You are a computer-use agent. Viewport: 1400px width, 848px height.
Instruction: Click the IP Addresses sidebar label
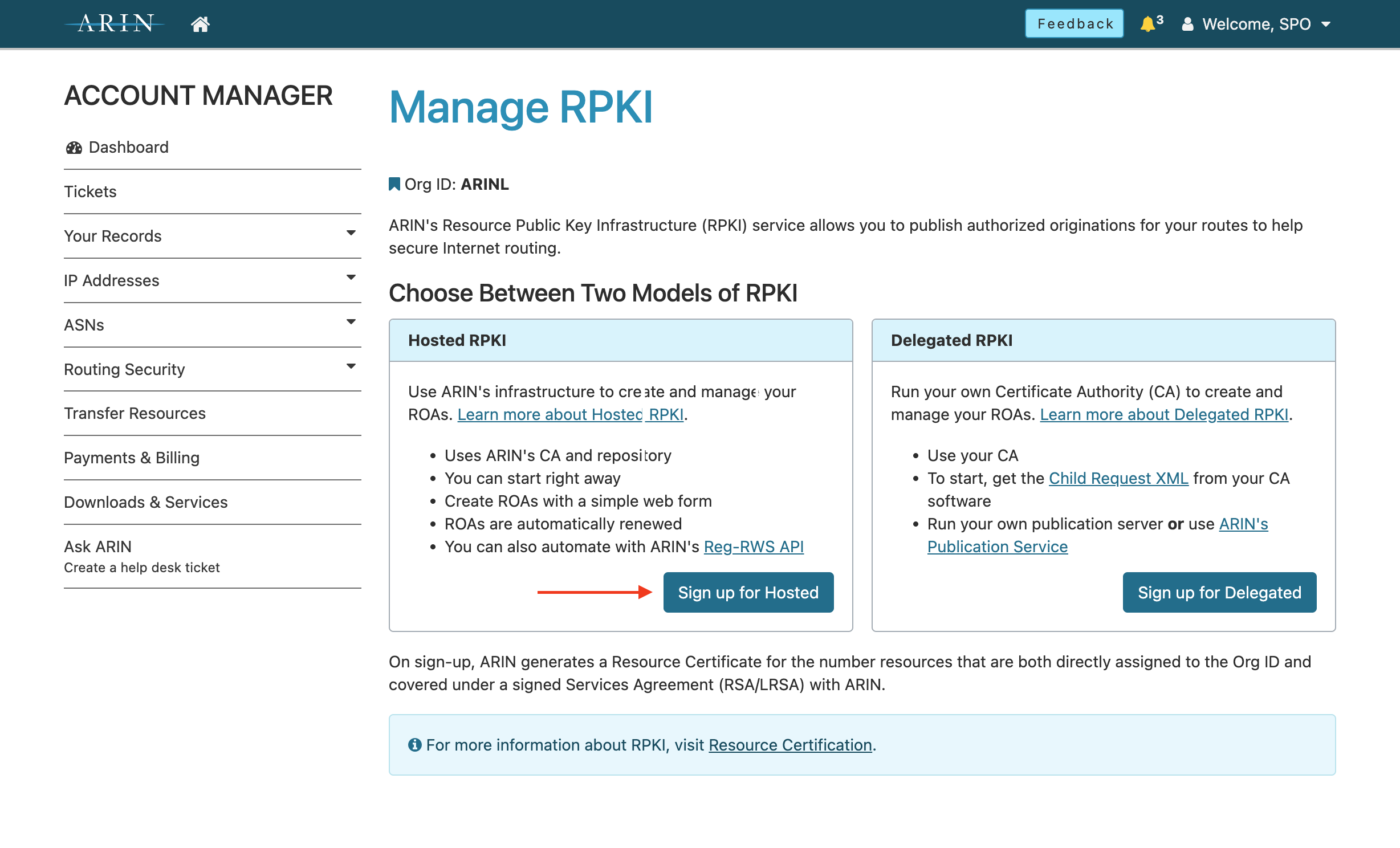[112, 280]
